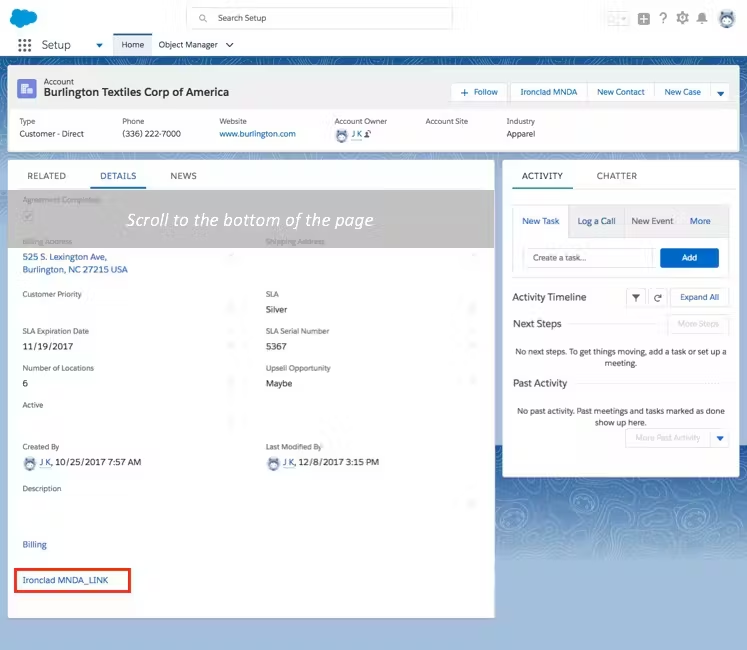747x650 pixels.
Task: Click the More Past Activity button
Action: pyautogui.click(x=667, y=438)
